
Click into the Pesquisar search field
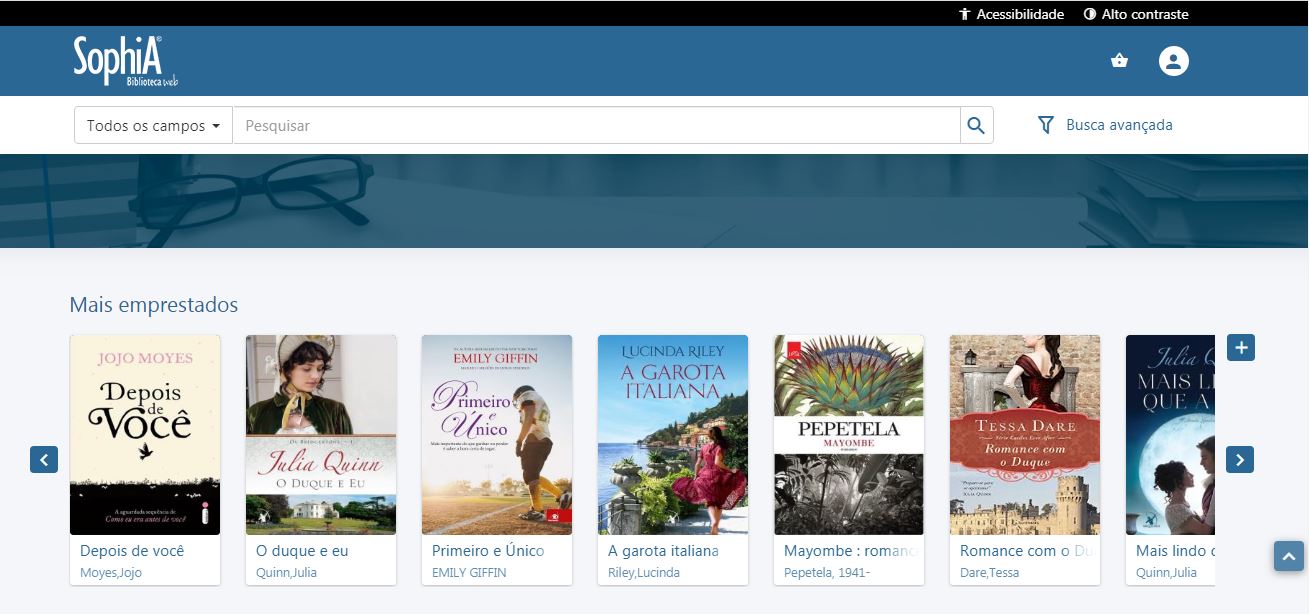coord(595,126)
